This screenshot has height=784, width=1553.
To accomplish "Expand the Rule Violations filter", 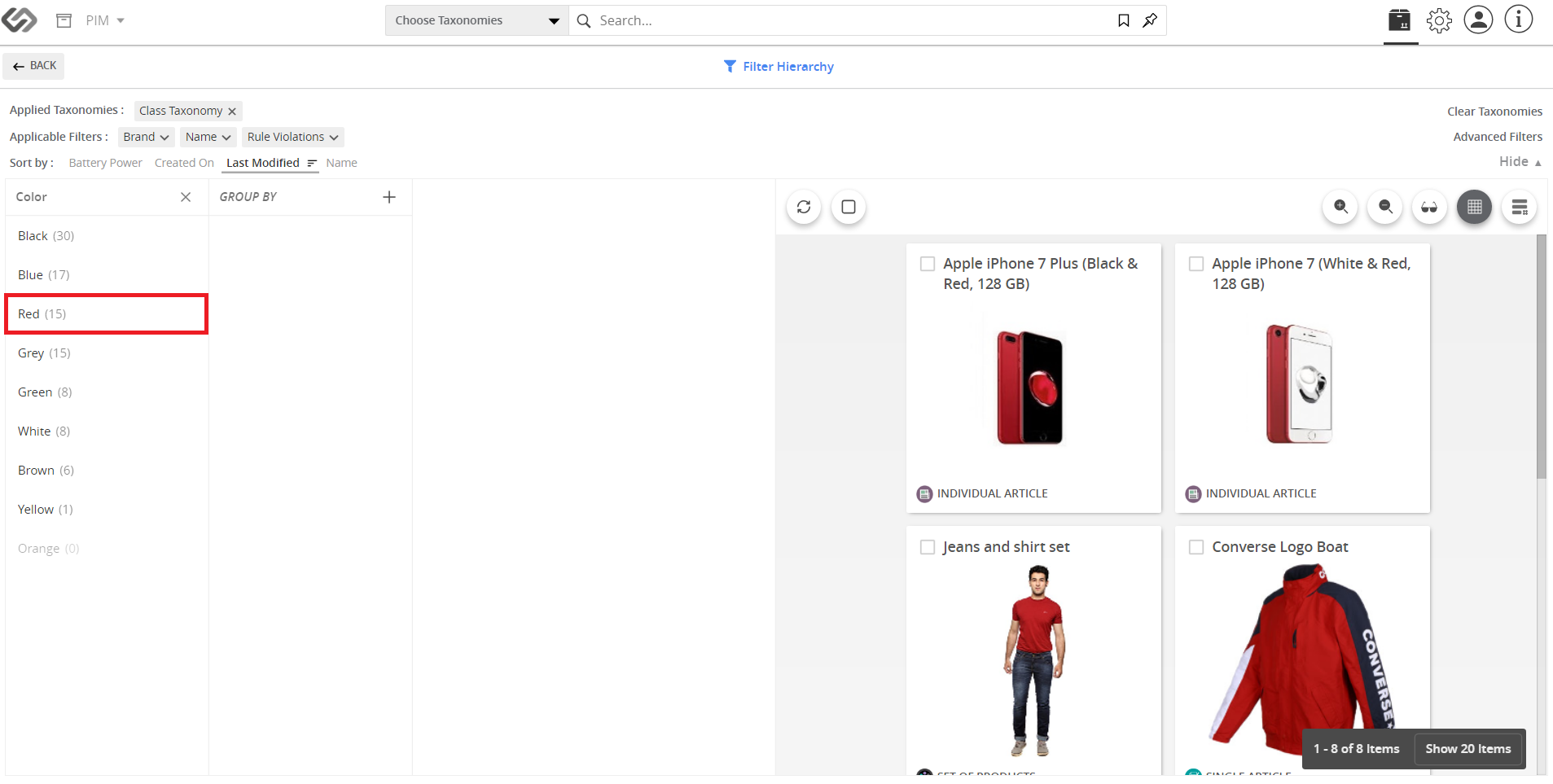I will pyautogui.click(x=293, y=137).
